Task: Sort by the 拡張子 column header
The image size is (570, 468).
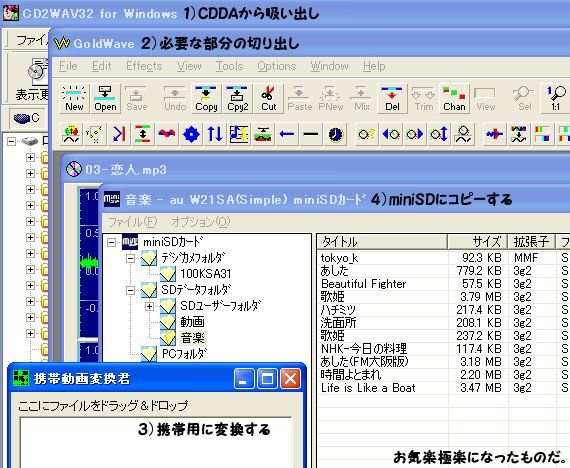Action: [x=531, y=241]
